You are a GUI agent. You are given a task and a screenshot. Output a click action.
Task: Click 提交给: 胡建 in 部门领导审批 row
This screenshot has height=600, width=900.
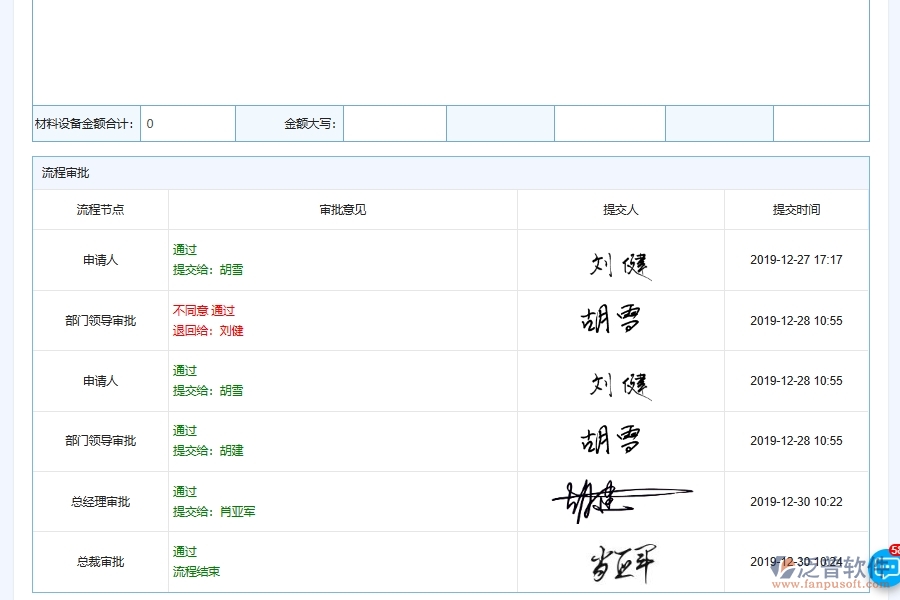click(x=207, y=451)
